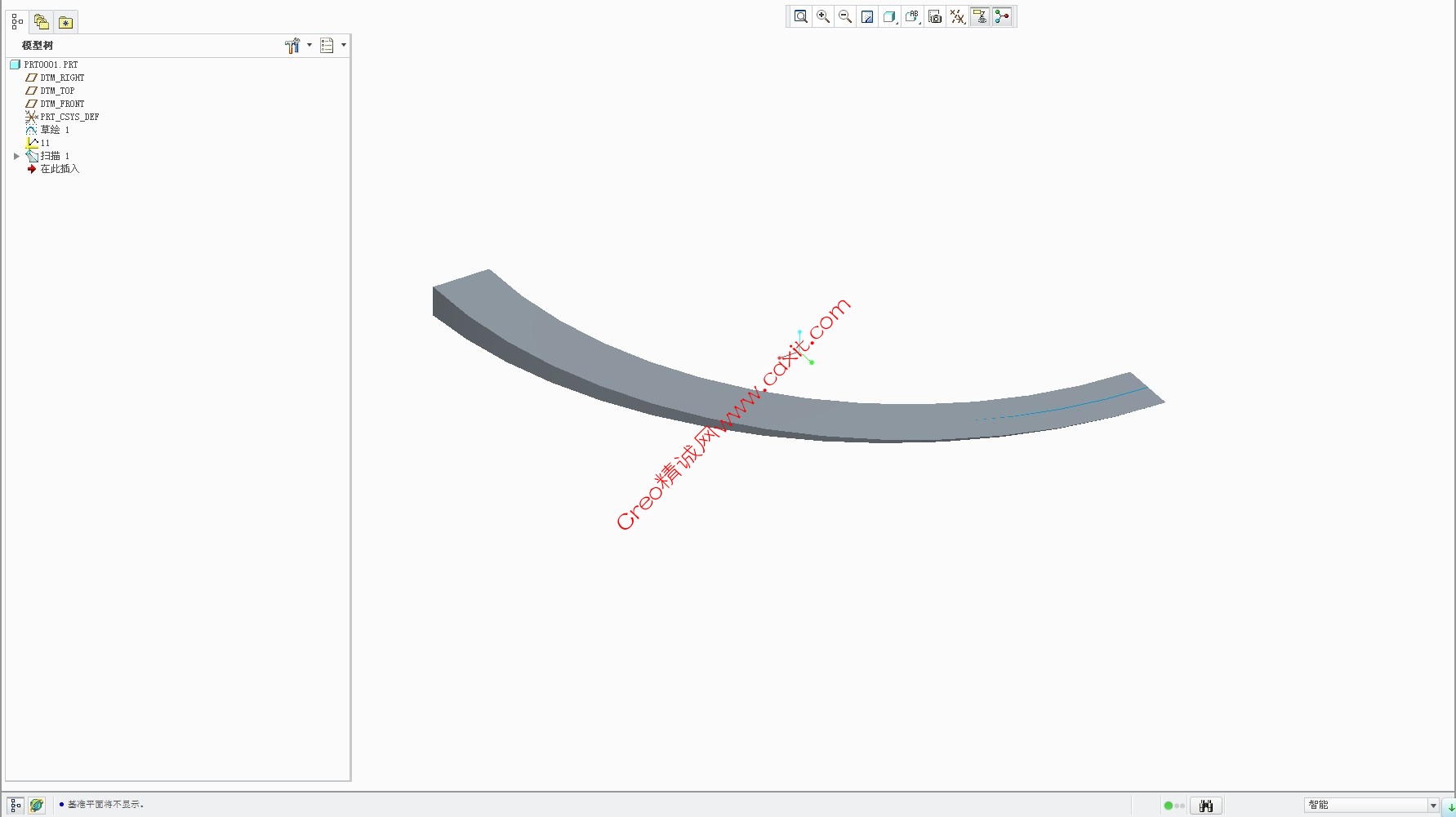Click the Repaint screen icon
This screenshot has width=1456, height=817.
867,16
